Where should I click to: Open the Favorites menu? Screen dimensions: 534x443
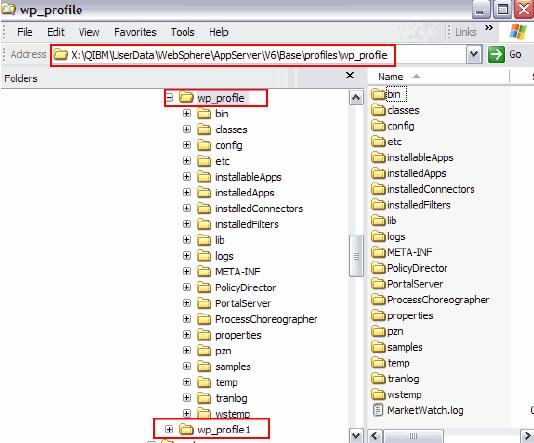click(x=135, y=32)
